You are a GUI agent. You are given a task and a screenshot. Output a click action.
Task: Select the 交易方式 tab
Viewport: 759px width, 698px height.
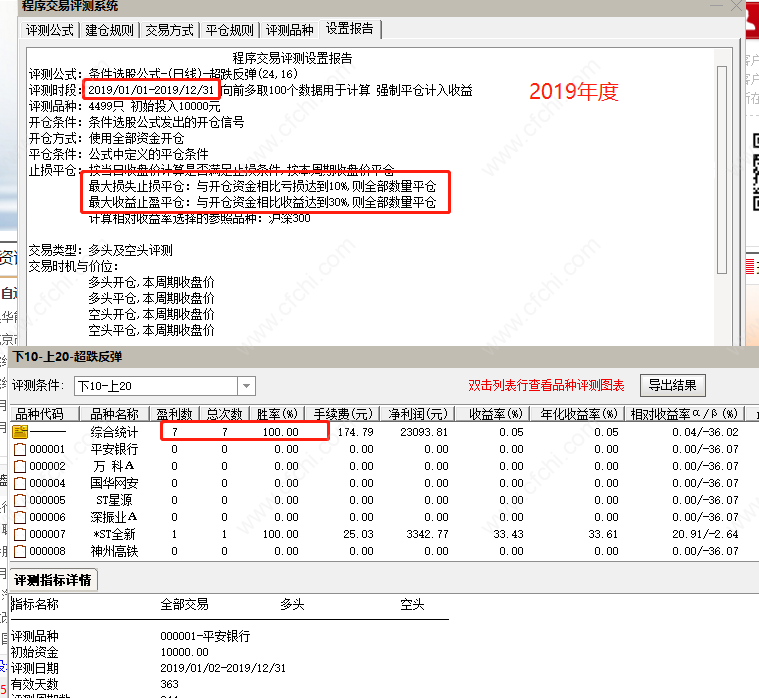(x=169, y=30)
